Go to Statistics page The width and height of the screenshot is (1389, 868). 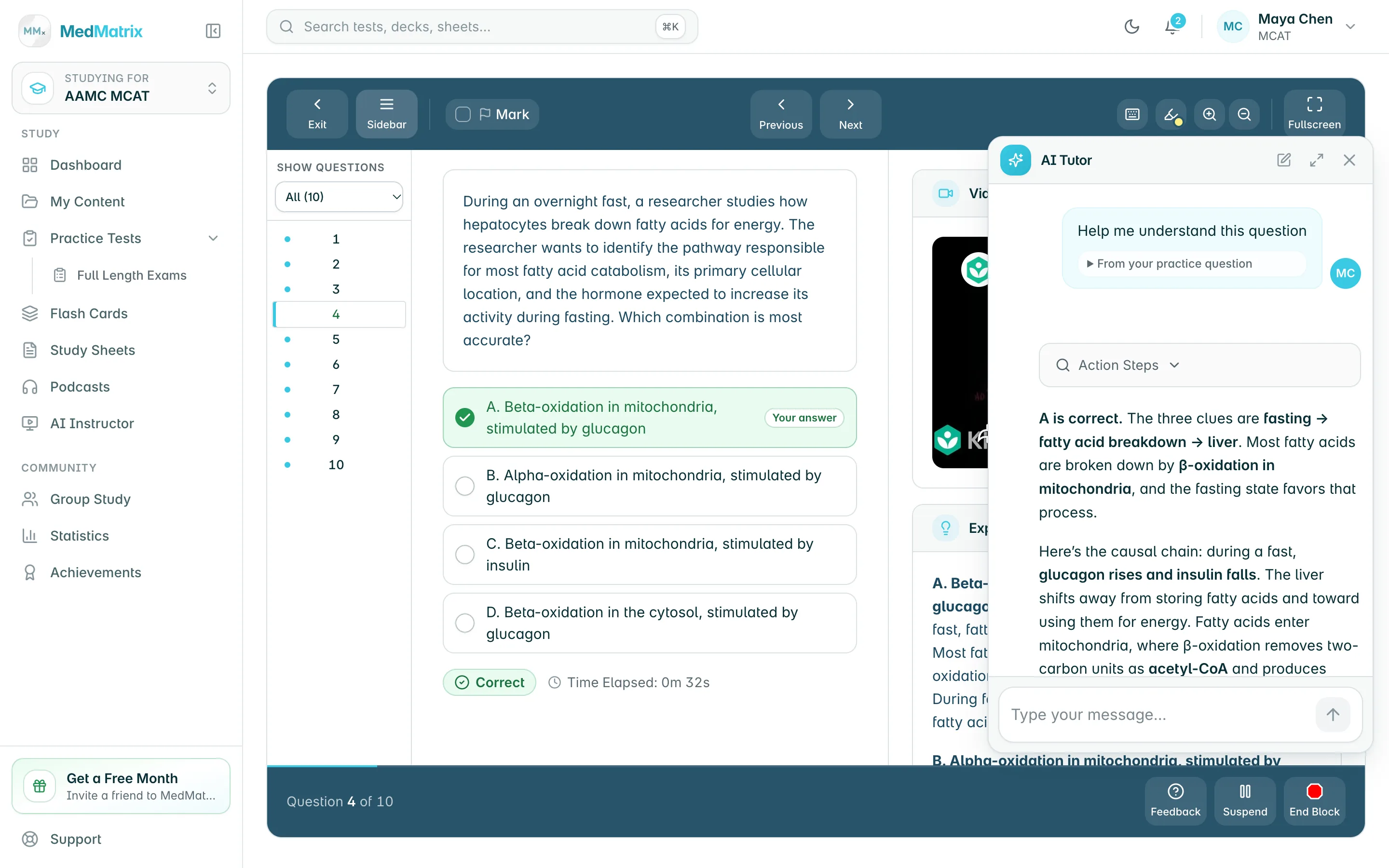coord(79,536)
